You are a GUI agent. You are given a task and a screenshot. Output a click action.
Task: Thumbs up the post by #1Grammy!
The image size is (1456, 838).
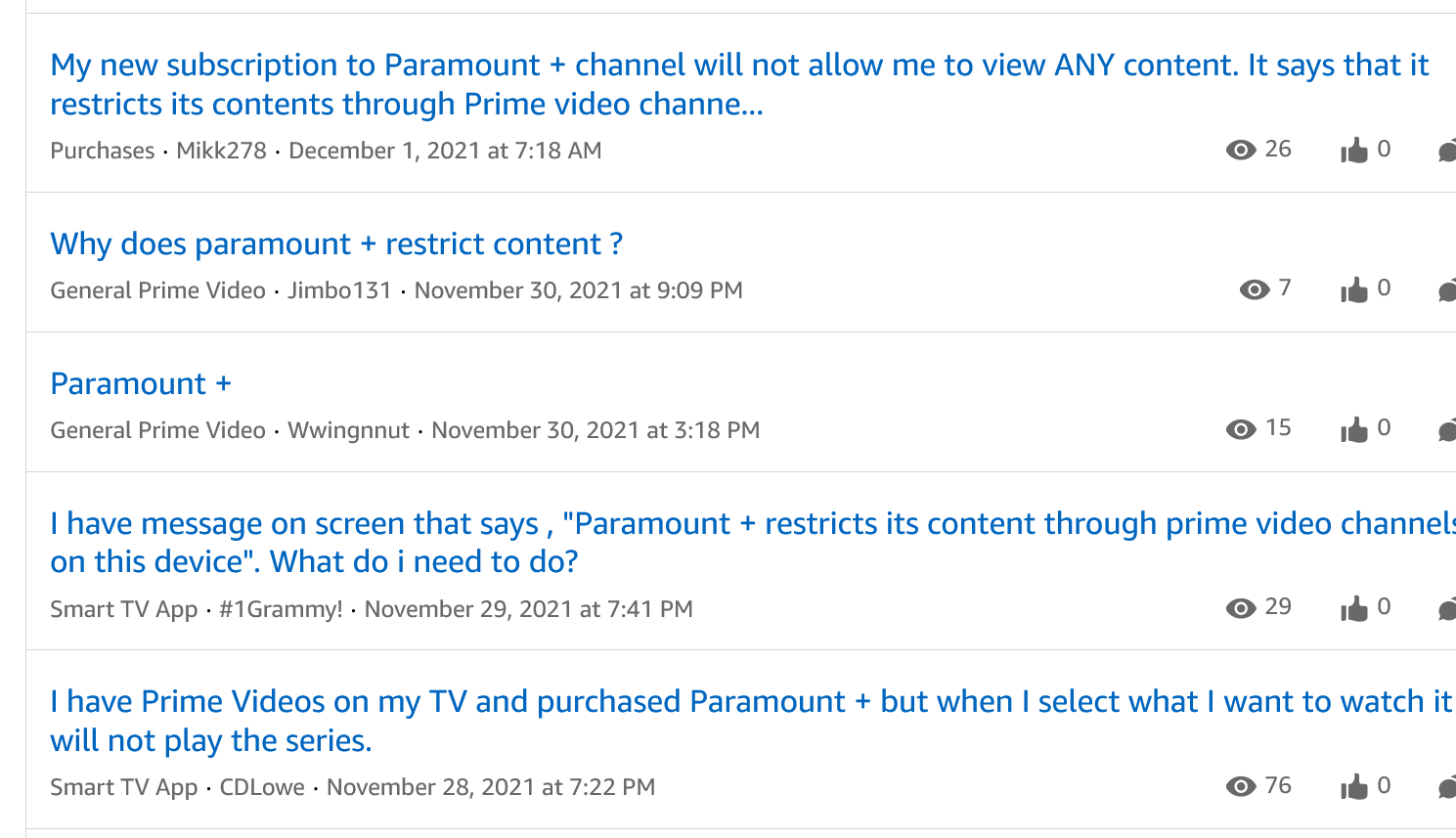(x=1357, y=606)
